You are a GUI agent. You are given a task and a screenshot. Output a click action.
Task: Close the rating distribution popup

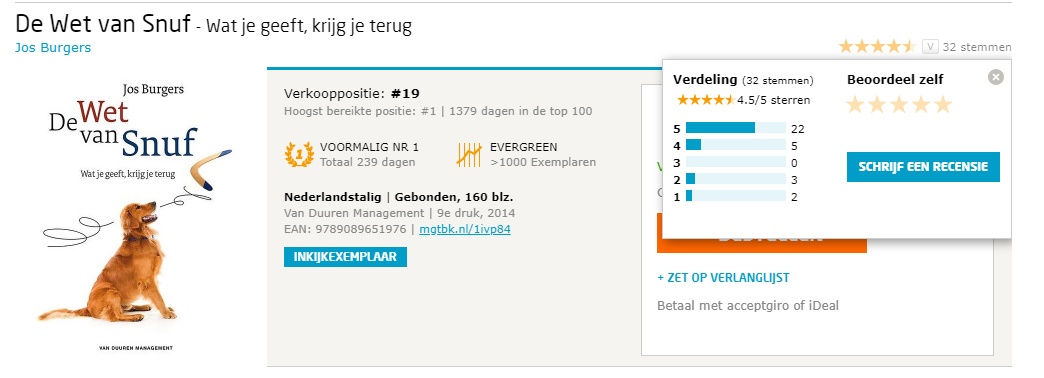point(995,78)
